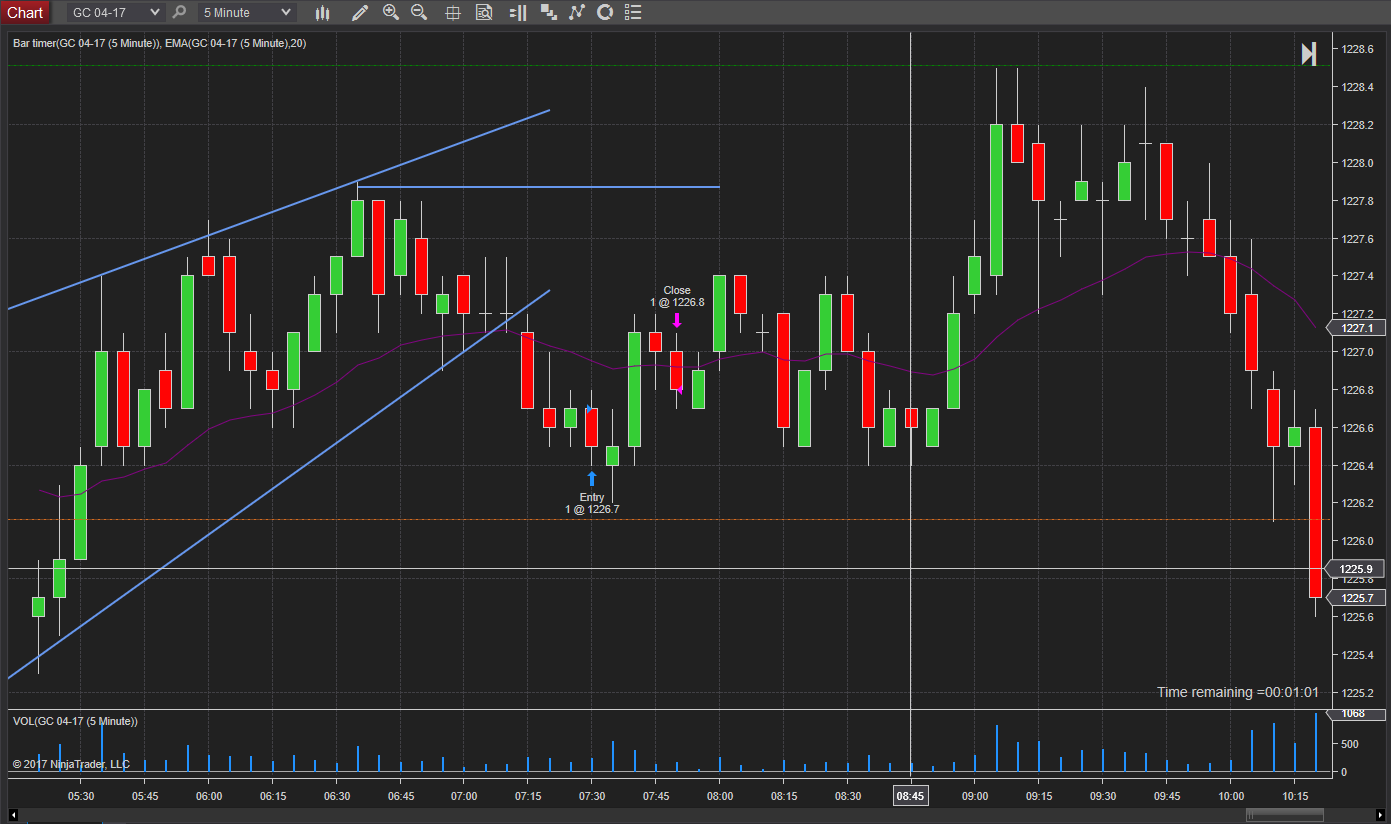Click the Close 1 @ 1226.8 label
Viewport: 1391px width, 824px height.
(x=677, y=296)
